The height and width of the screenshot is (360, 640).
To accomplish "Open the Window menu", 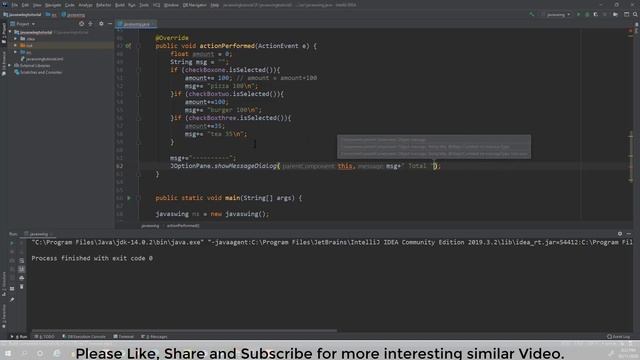I will (171, 5).
